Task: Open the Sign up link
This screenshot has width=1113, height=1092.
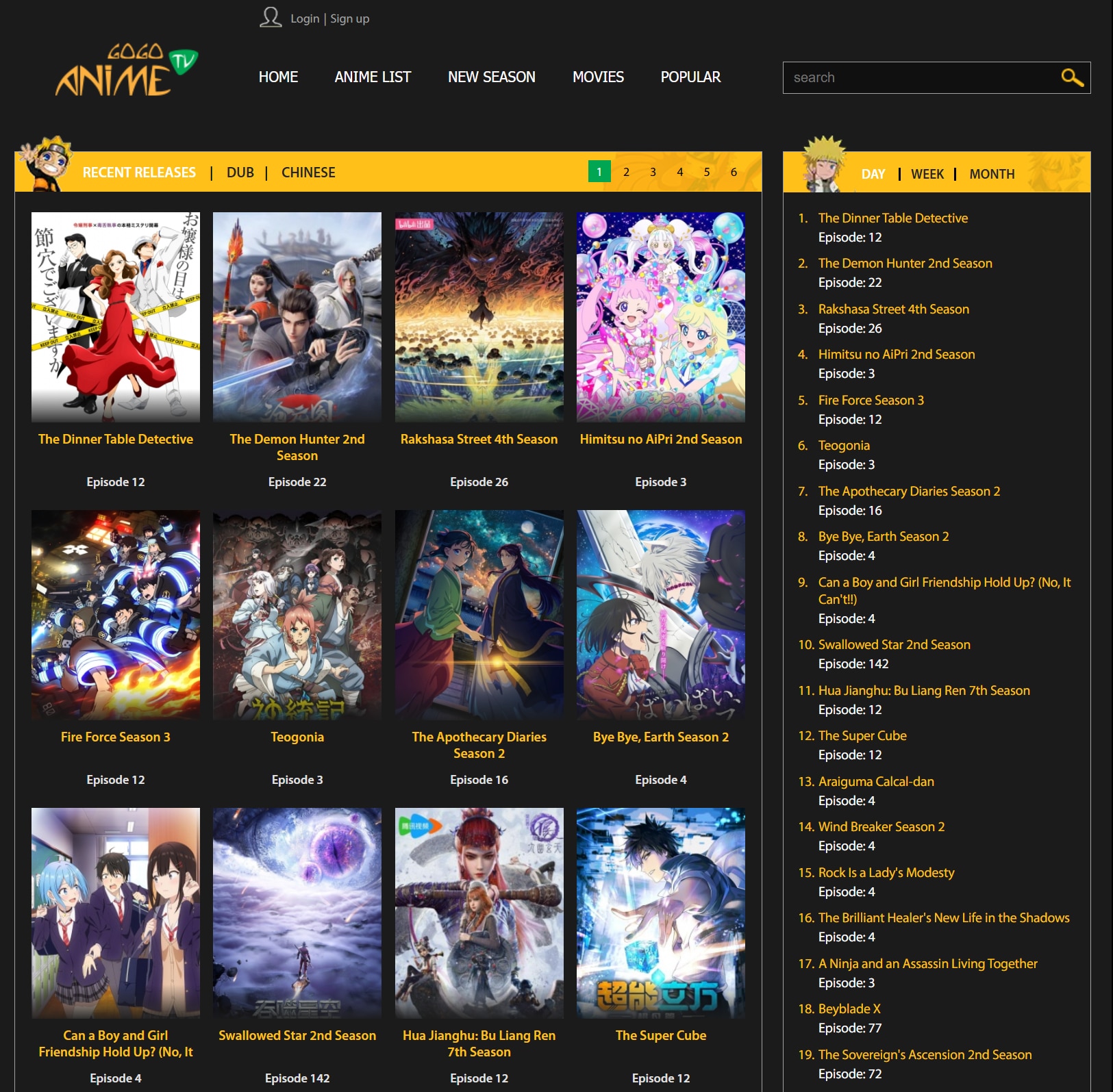Action: (x=350, y=18)
